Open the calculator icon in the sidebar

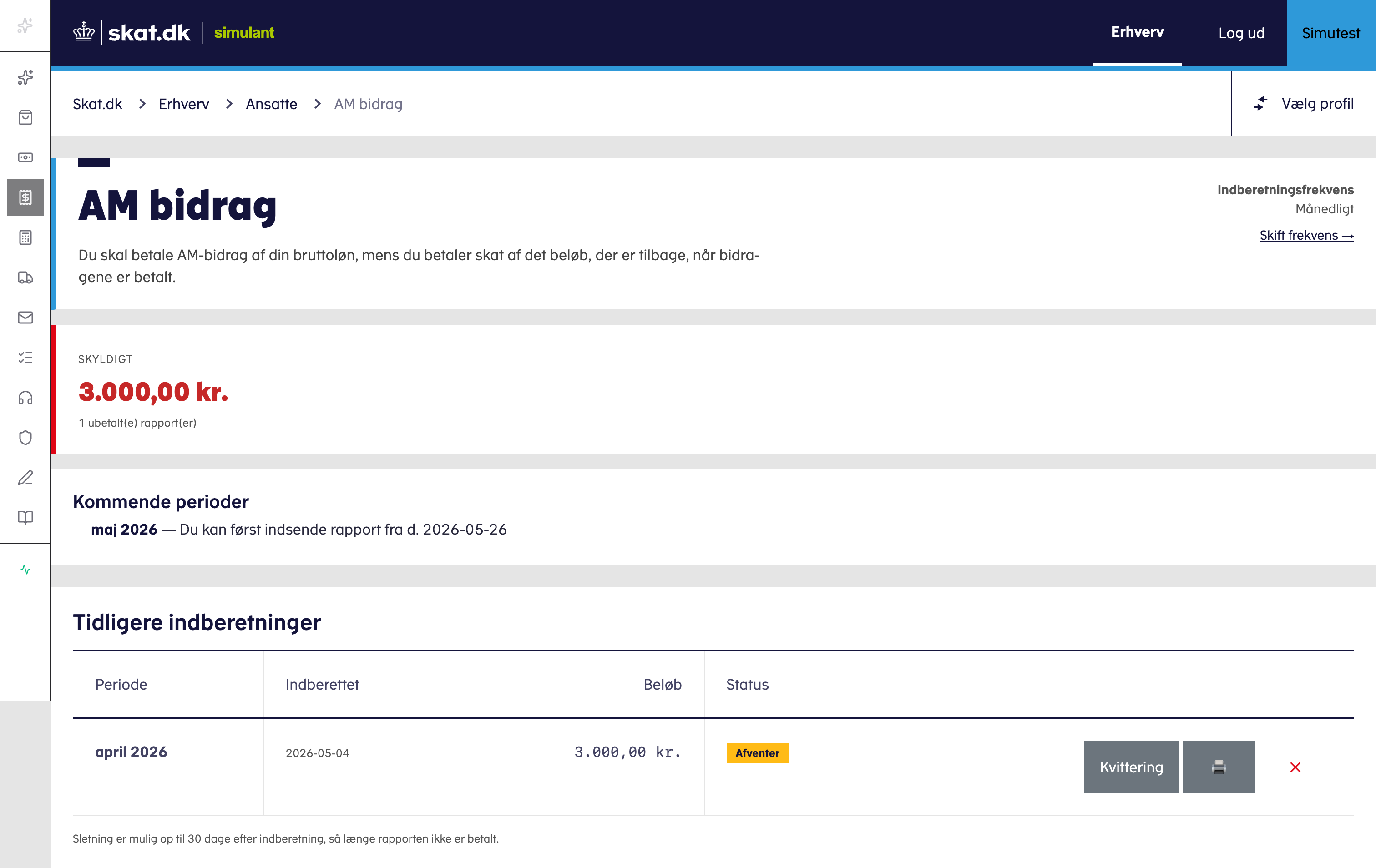[x=25, y=237]
